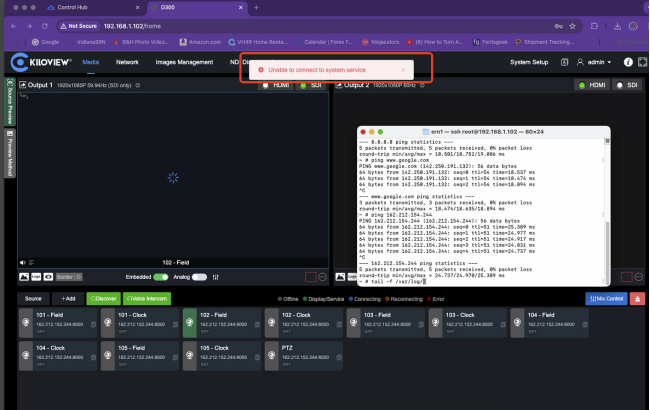Click the red square on Output 2
This screenshot has height=410, width=650.
627,277
